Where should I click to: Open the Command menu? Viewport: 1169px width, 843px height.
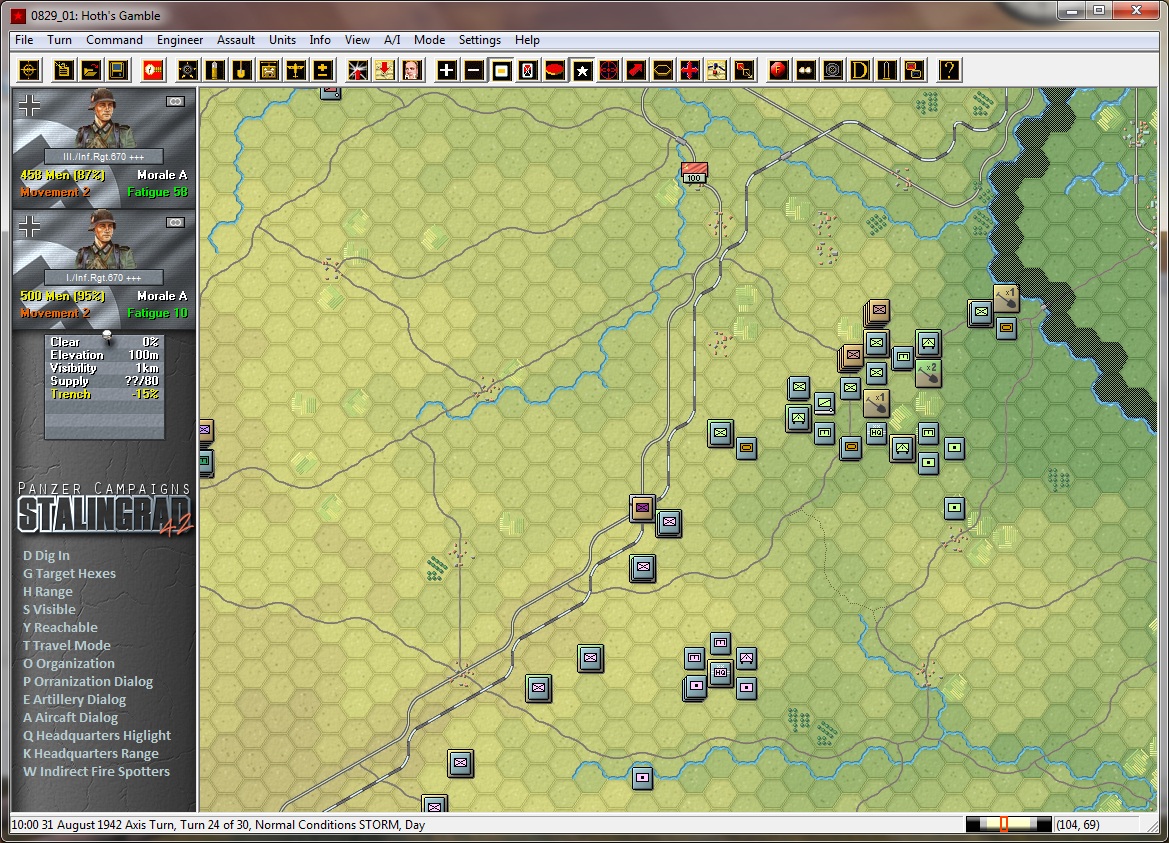pos(114,40)
